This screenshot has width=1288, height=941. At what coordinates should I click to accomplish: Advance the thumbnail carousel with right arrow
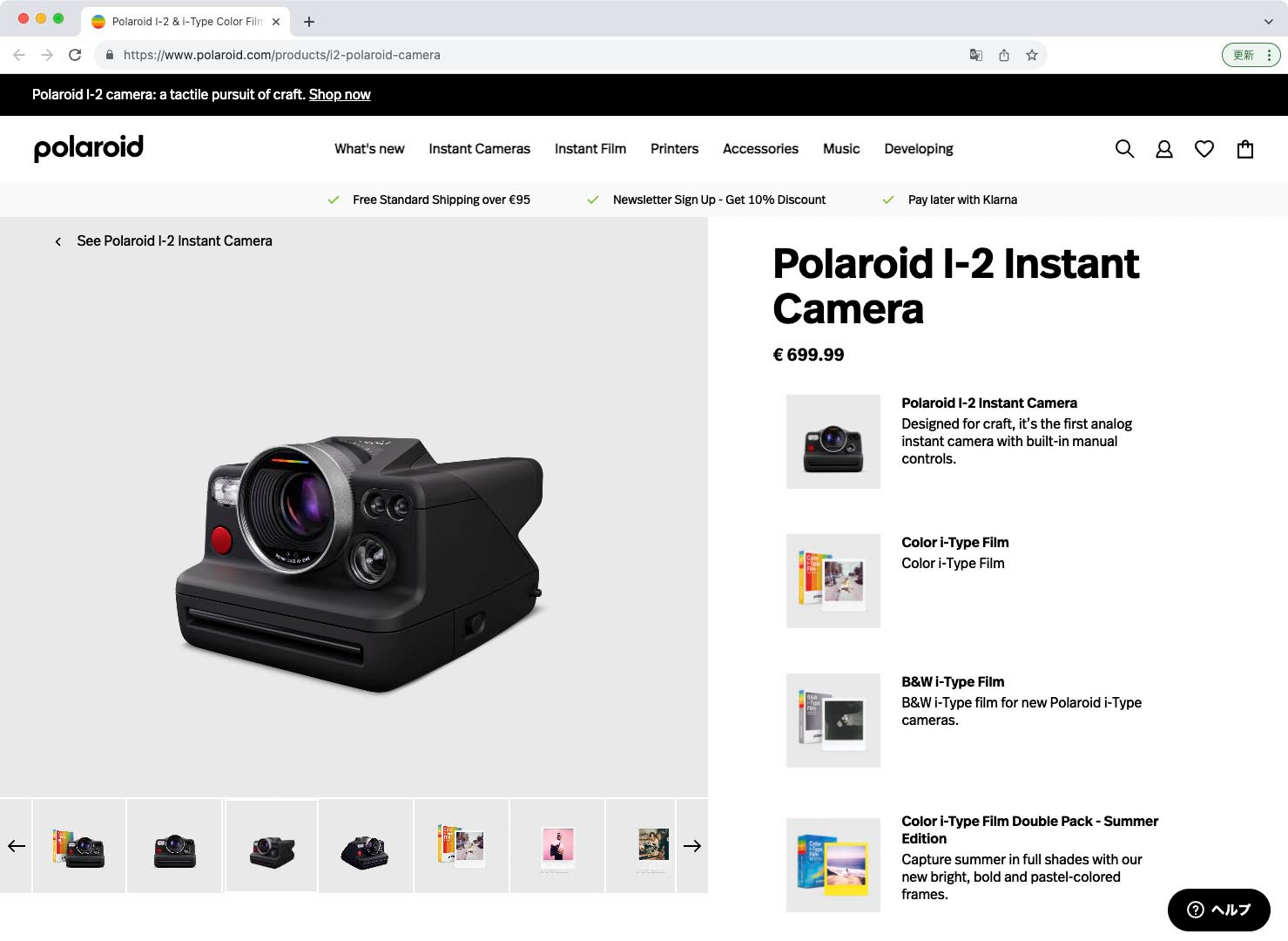click(x=692, y=845)
